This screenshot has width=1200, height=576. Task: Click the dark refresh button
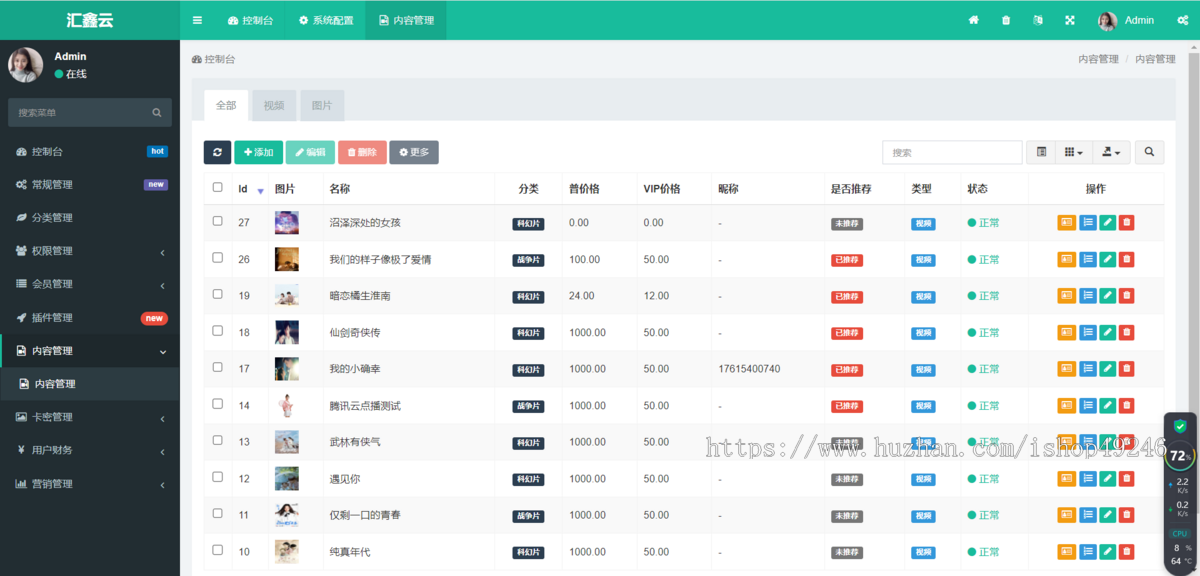point(217,152)
